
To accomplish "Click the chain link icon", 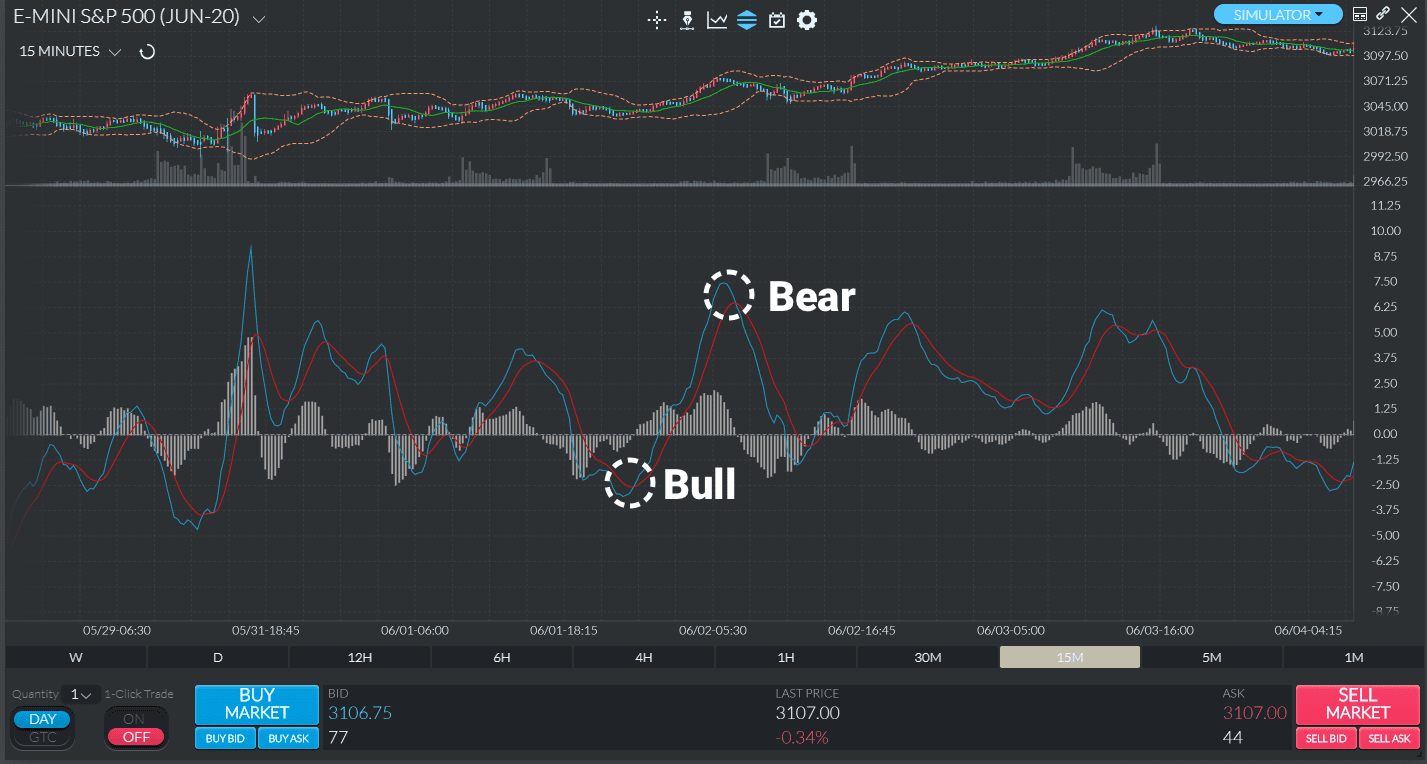I will click(x=1383, y=14).
